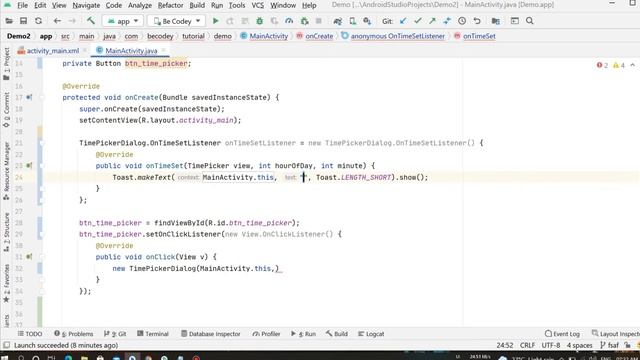Viewport: 640px width, 360px height.
Task: Show Git history clock icon
Action: 462,21
